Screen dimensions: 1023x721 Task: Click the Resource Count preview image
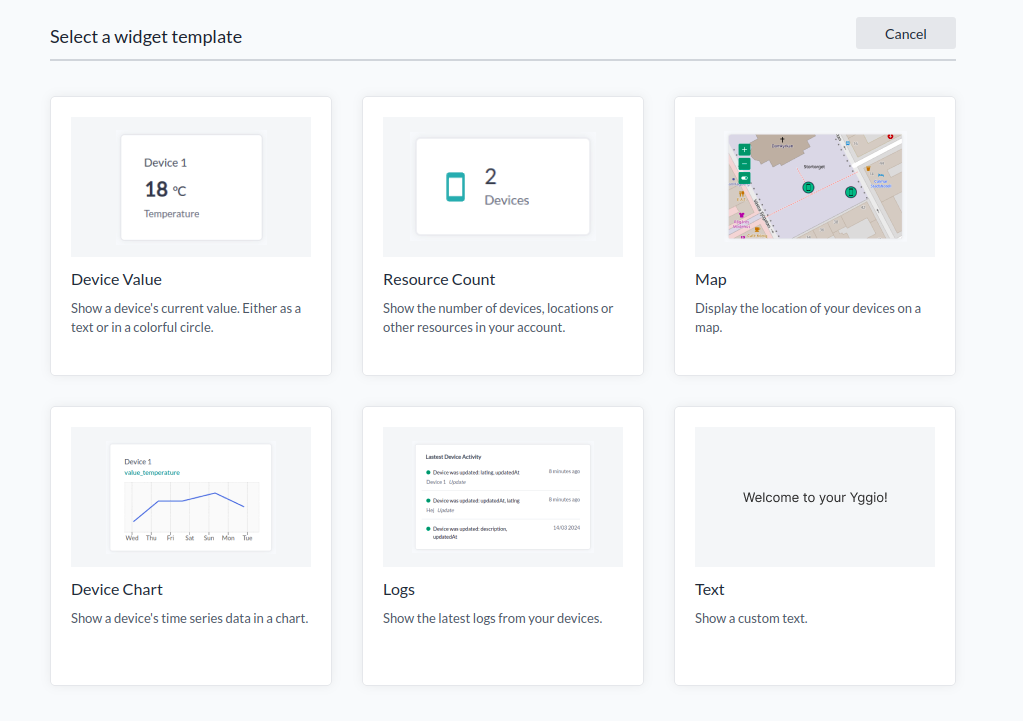tap(503, 187)
